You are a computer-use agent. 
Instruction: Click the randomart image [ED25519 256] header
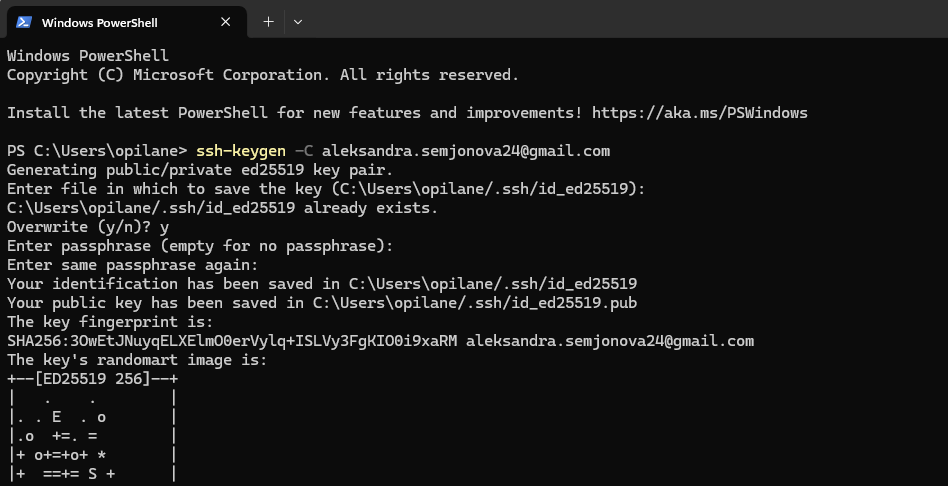92,379
